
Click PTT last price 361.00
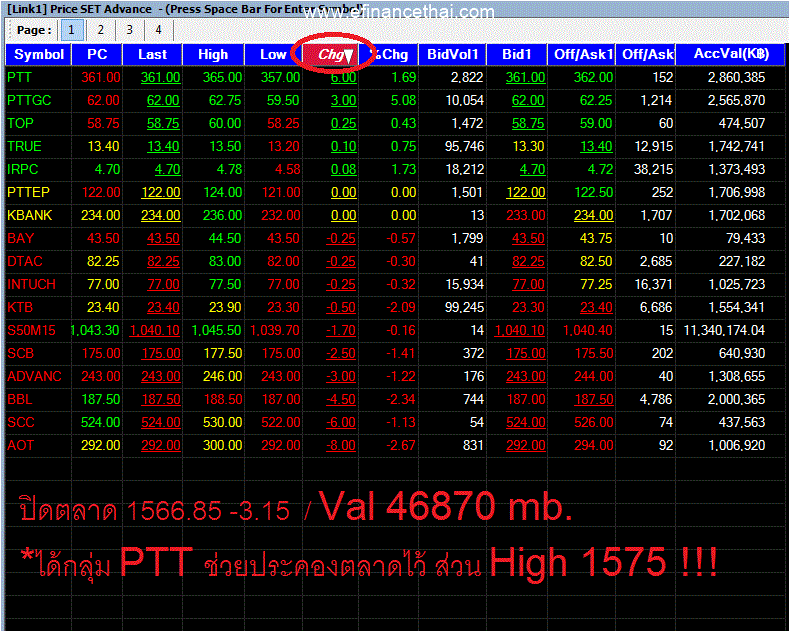[x=161, y=77]
